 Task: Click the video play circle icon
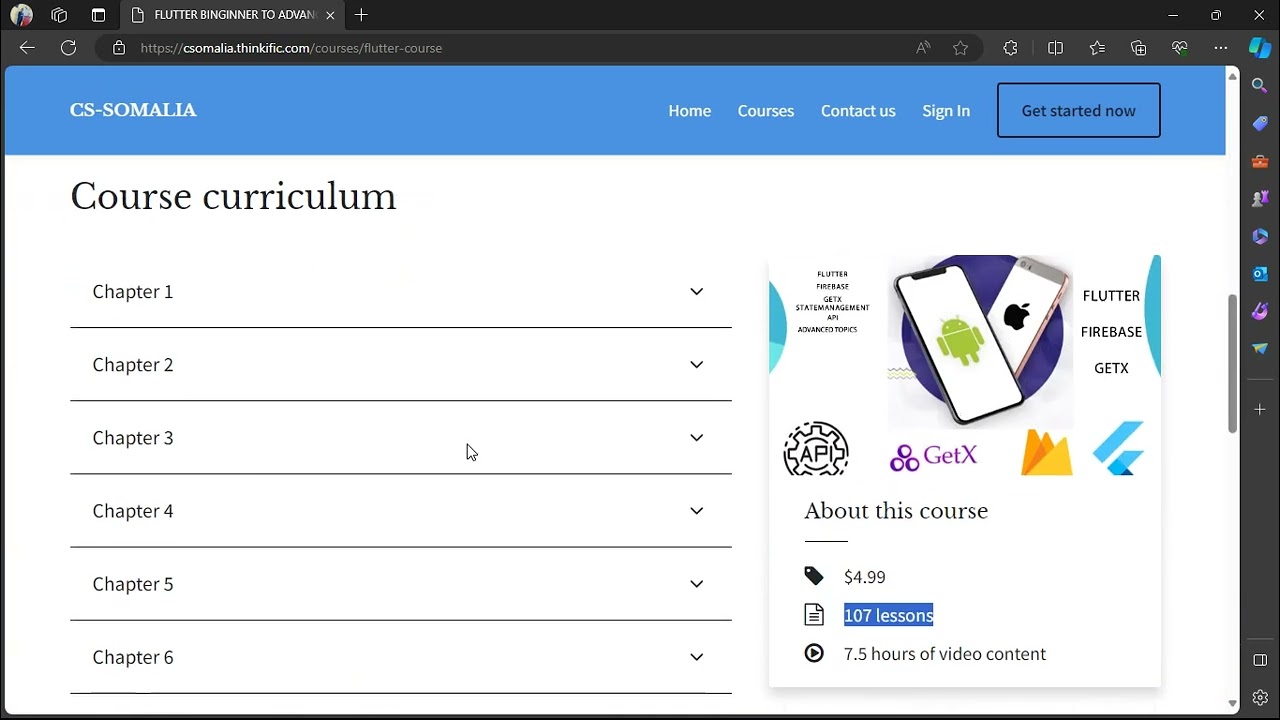[x=814, y=653]
